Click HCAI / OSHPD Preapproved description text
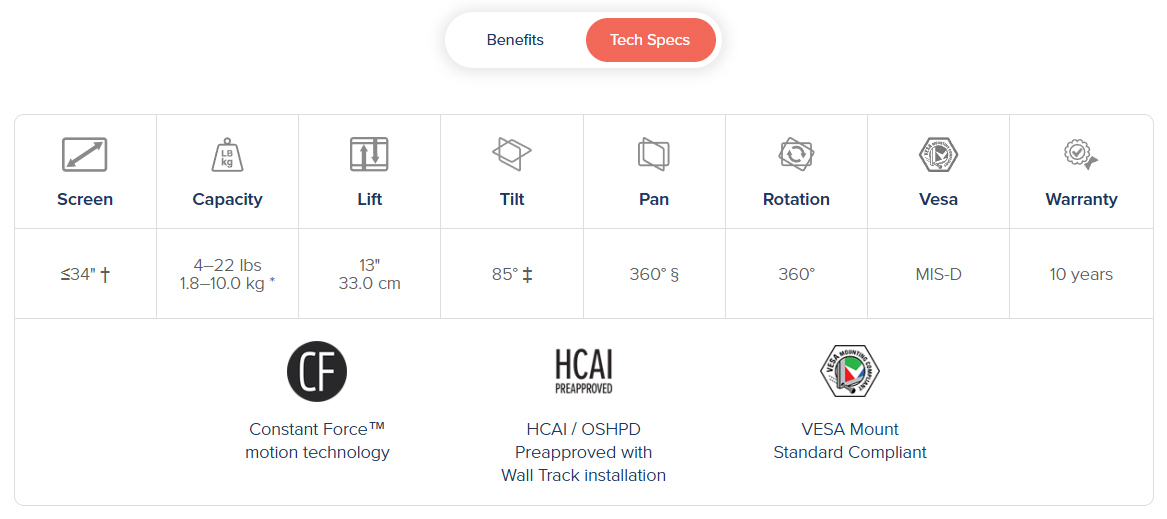The image size is (1167, 519). (x=583, y=452)
